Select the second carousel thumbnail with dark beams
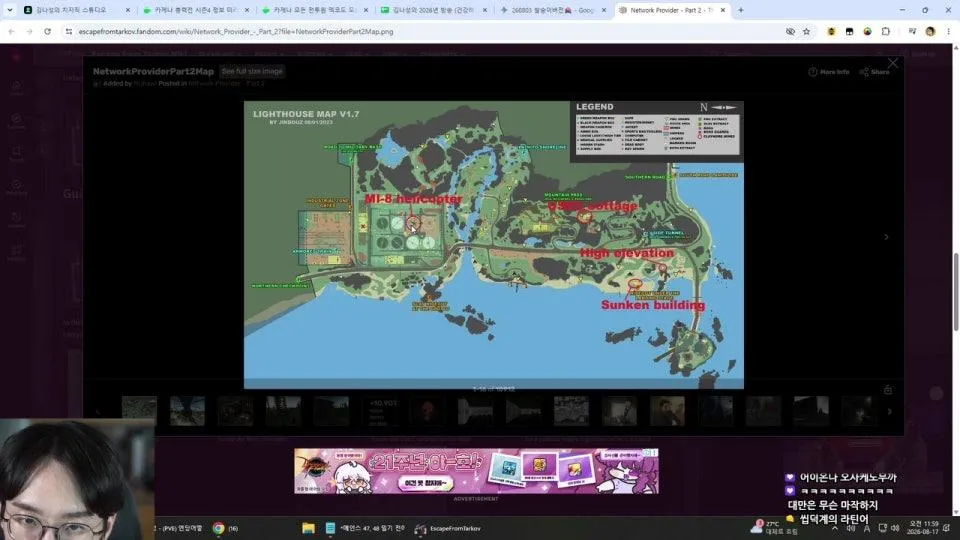Image resolution: width=960 pixels, height=540 pixels. click(187, 411)
